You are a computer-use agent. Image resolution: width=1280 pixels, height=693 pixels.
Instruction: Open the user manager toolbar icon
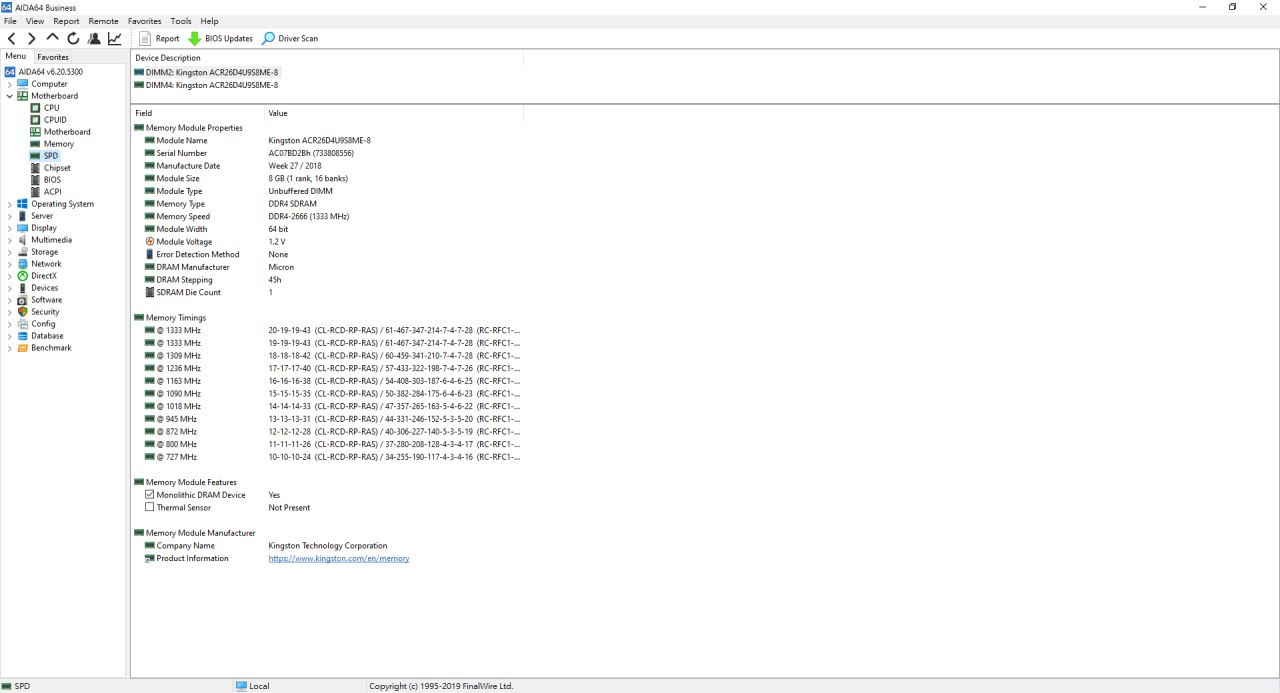(94, 38)
